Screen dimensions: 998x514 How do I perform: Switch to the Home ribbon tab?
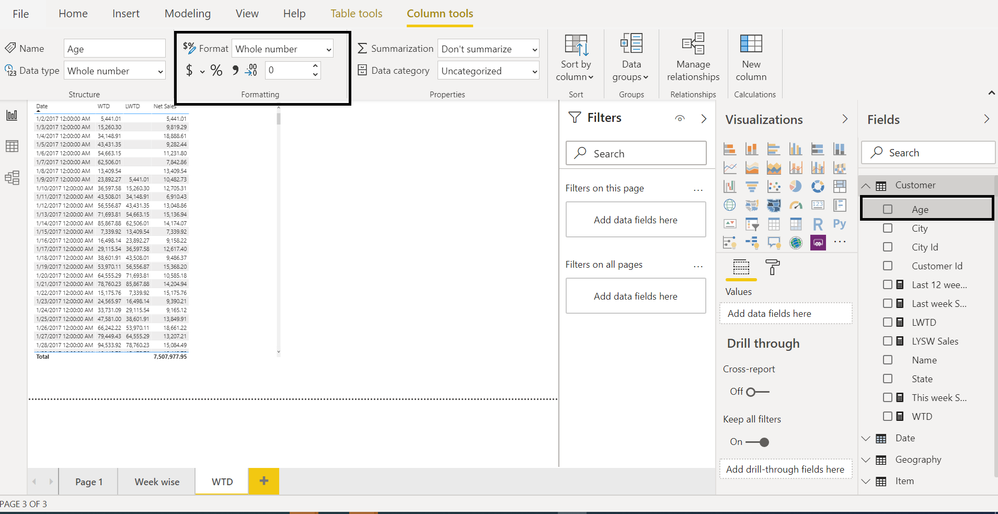(73, 13)
